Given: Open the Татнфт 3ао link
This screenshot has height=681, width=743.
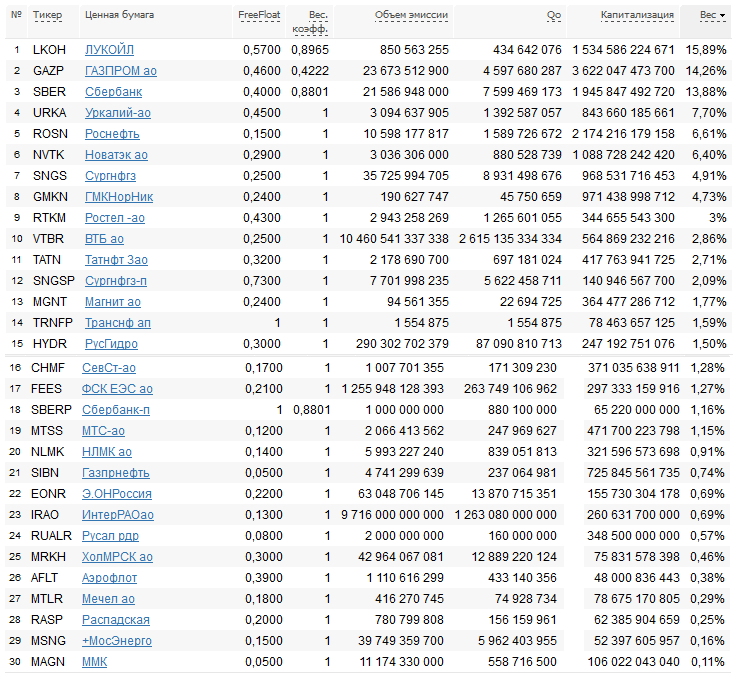Looking at the screenshot, I should click(x=116, y=260).
